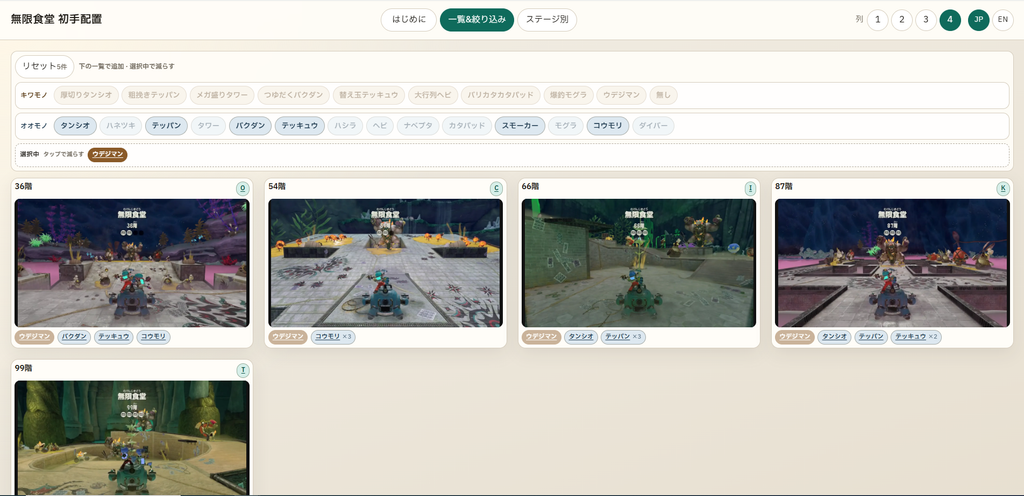Viewport: 1024px width, 496px height.
Task: Toggle the バリカタカタパッド filter chip
Action: coord(501,95)
